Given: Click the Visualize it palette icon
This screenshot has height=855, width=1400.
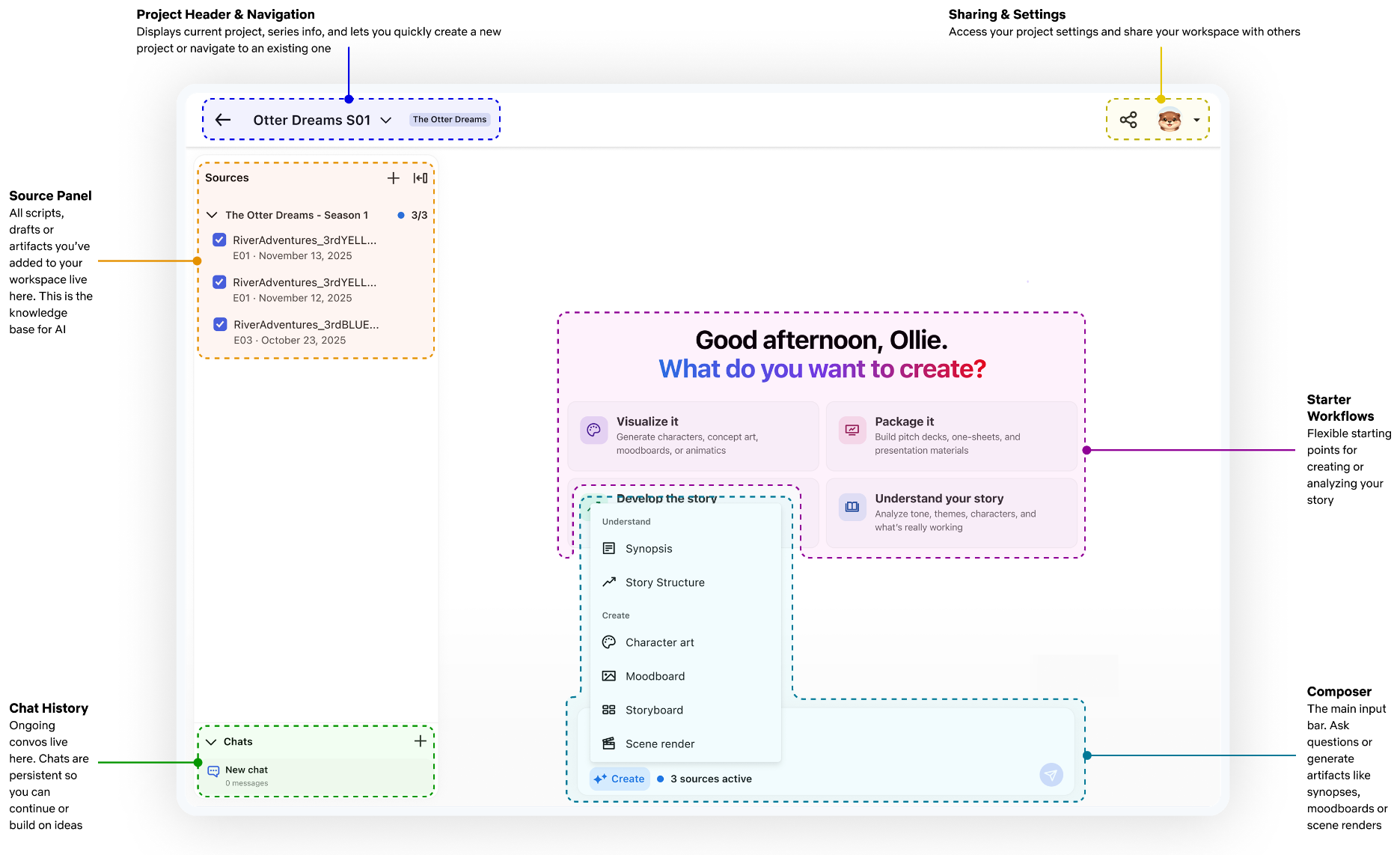Looking at the screenshot, I should point(593,430).
